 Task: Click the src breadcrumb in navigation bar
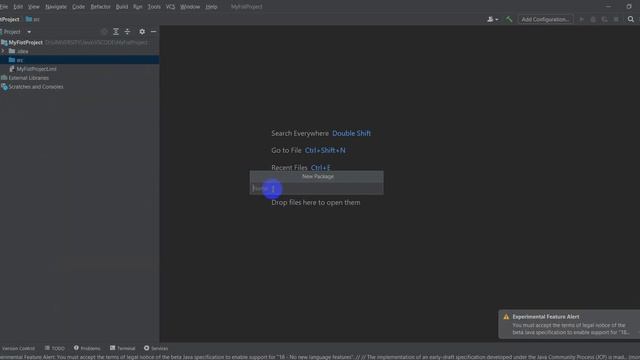33,19
